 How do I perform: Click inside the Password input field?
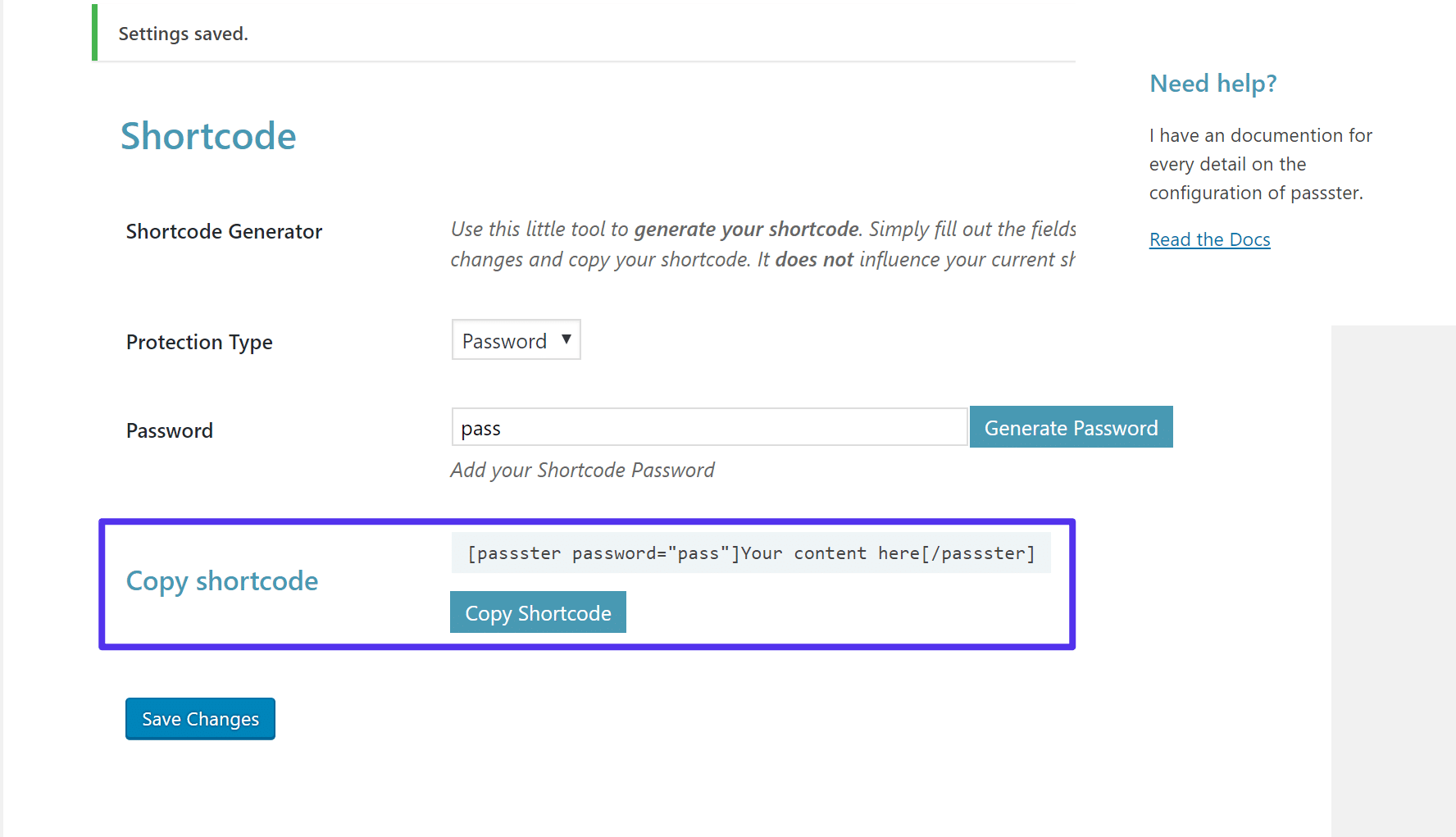708,427
